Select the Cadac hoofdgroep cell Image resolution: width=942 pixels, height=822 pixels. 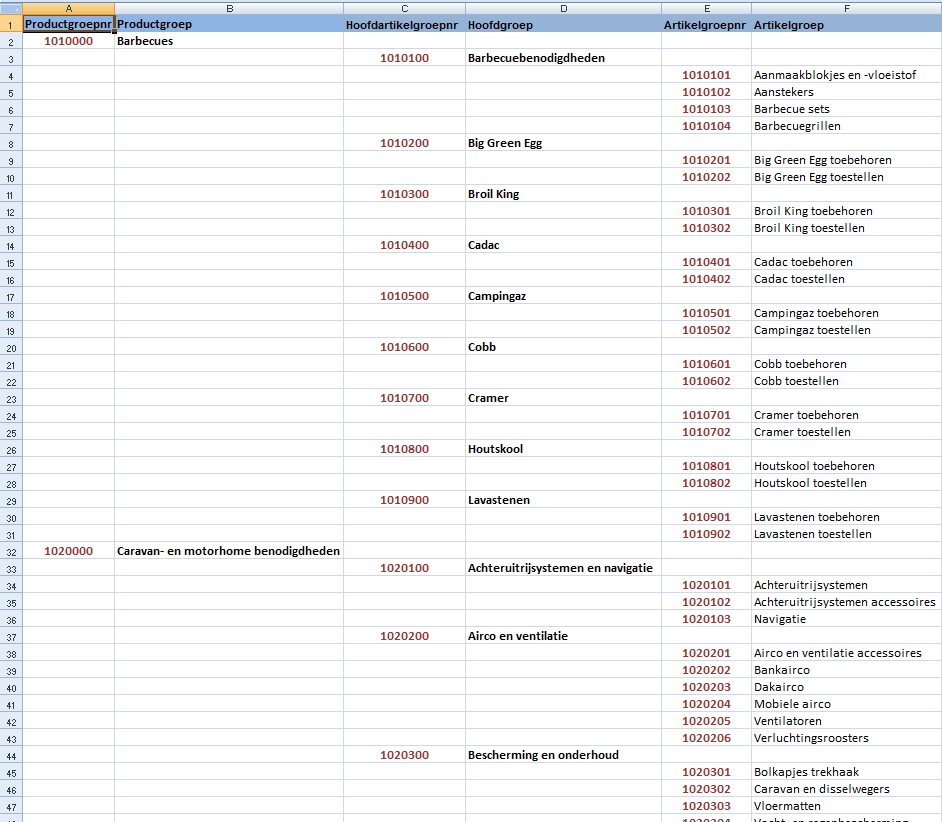564,245
